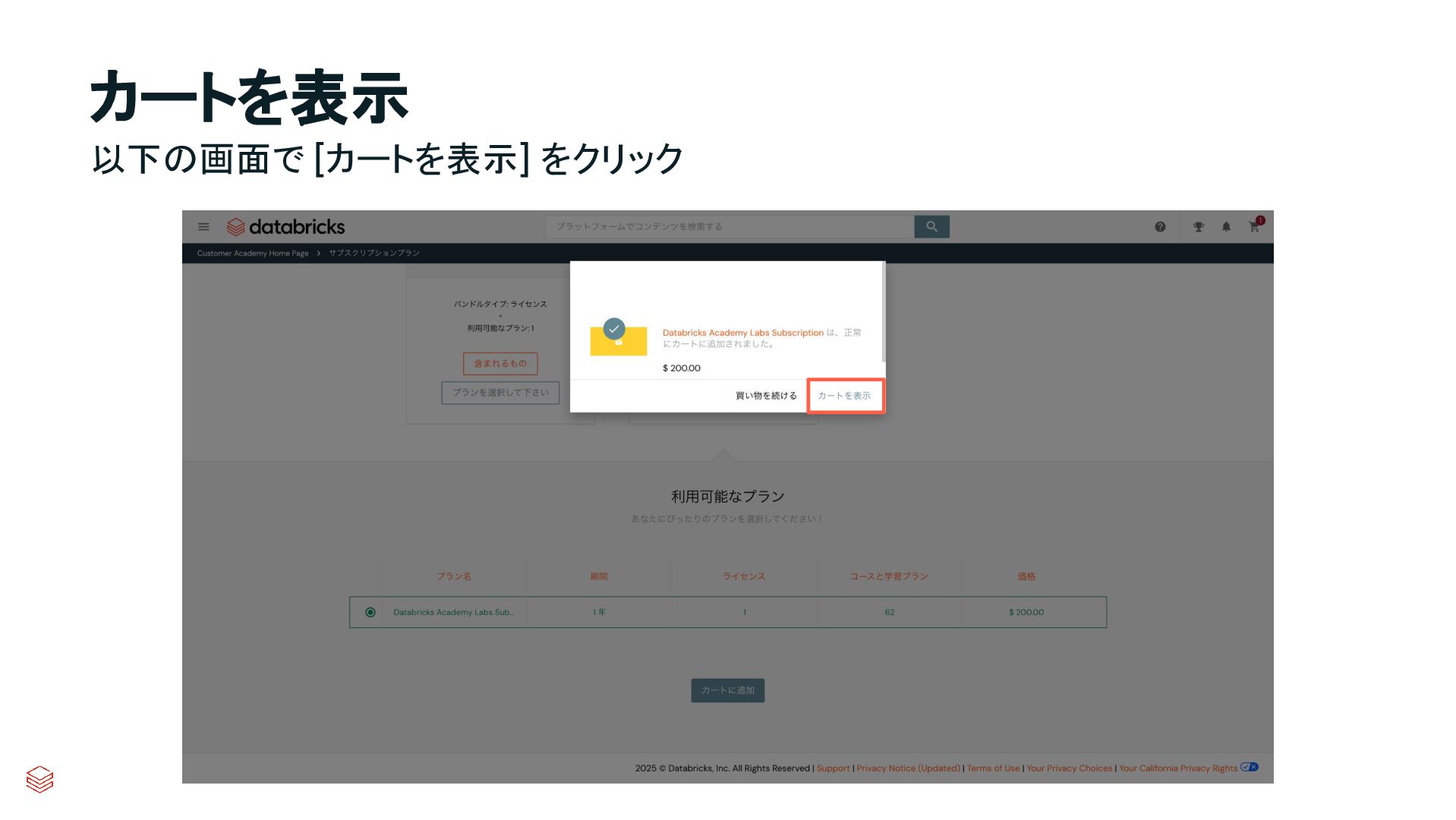1456x820 pixels.
Task: Click the 1年 period cell
Action: coord(599,612)
